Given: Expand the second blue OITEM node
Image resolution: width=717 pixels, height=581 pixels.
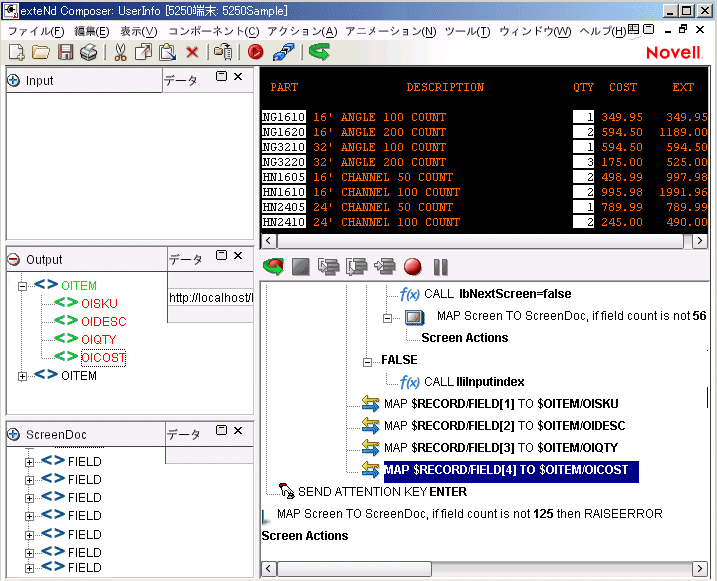Looking at the screenshot, I should tap(24, 376).
